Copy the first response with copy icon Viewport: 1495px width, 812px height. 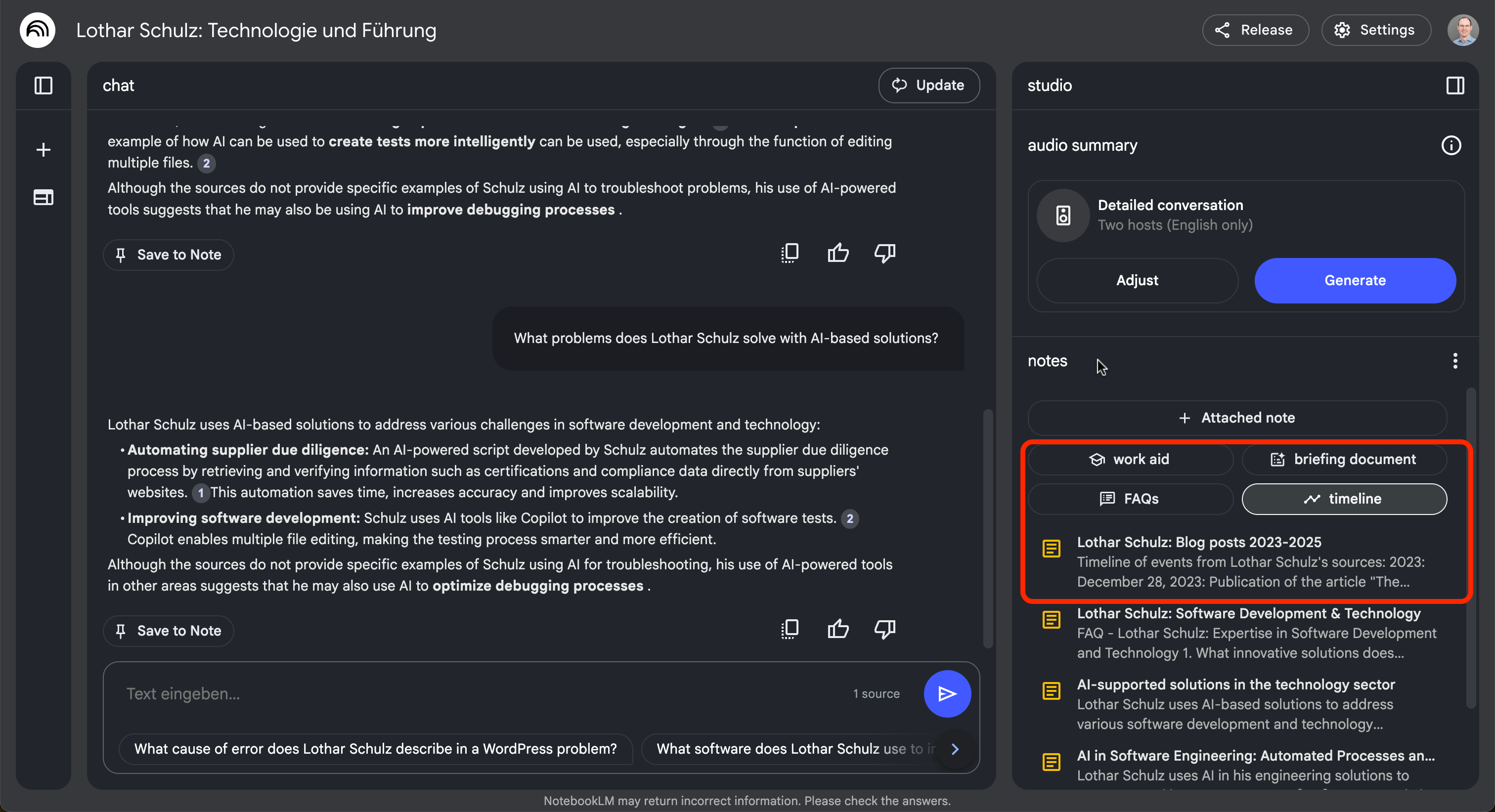coord(790,253)
